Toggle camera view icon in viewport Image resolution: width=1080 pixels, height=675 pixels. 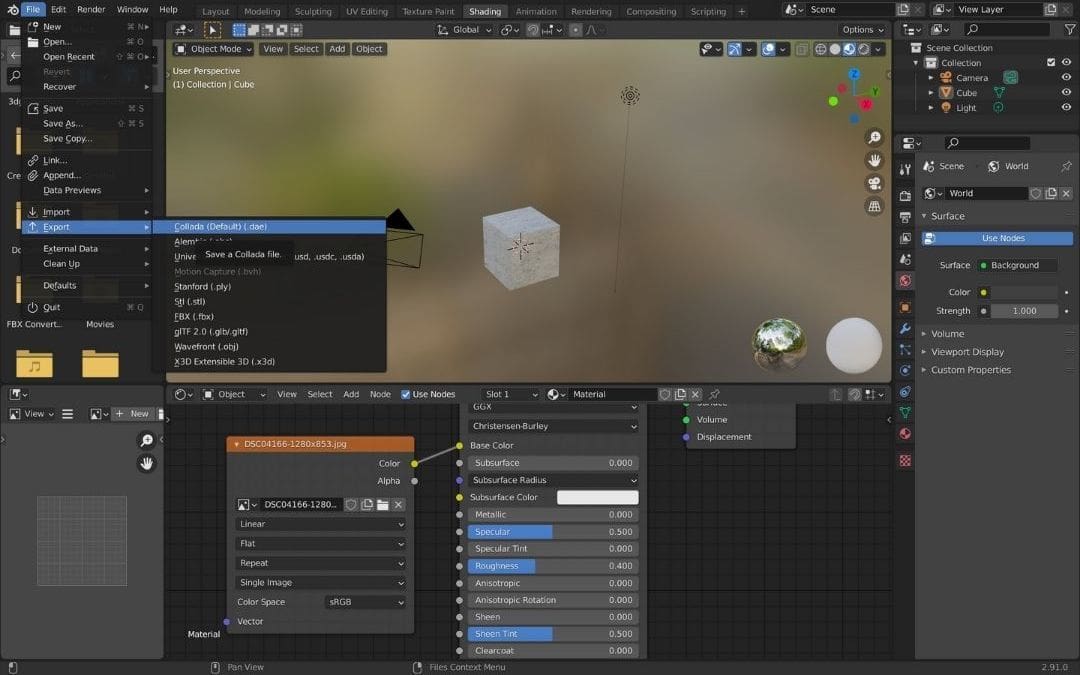point(874,183)
